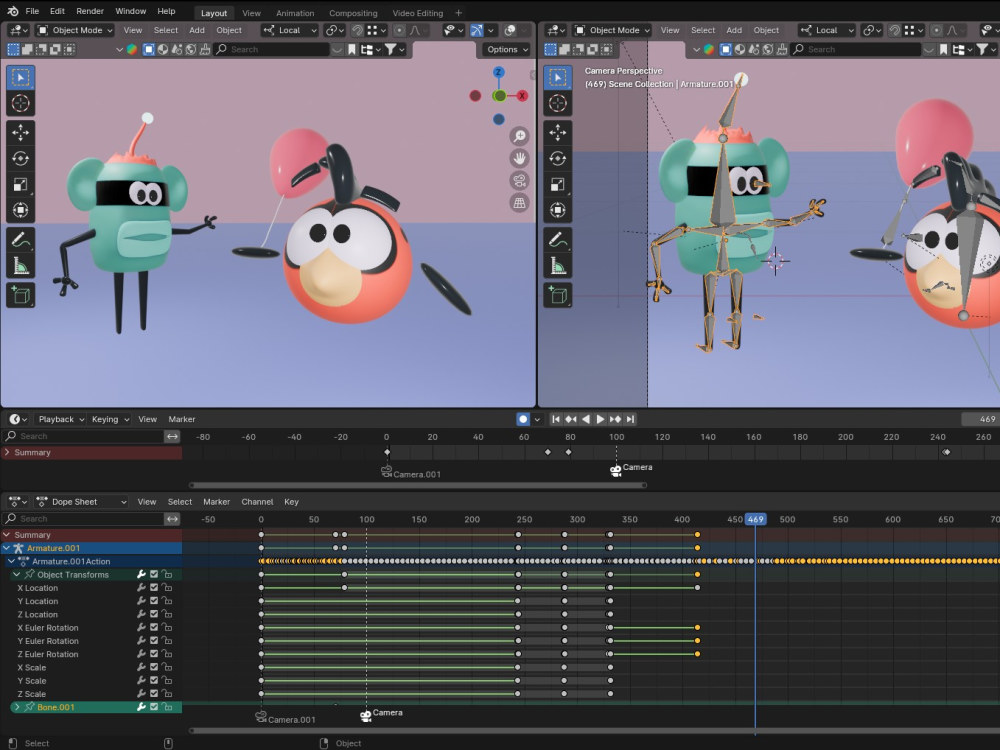Screen dimensions: 1000x750
Task: Click the pan hand icon in left viewport
Action: pyautogui.click(x=520, y=158)
